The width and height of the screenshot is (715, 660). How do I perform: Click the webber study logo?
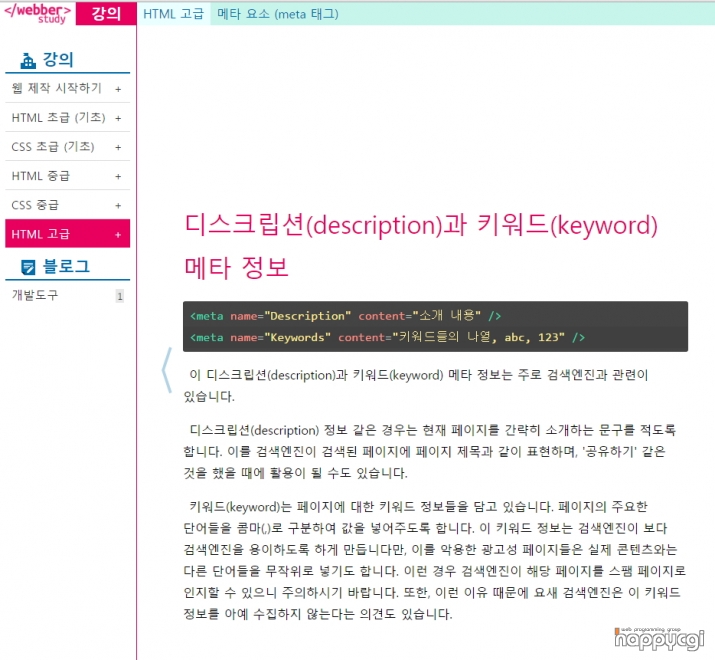[x=37, y=13]
